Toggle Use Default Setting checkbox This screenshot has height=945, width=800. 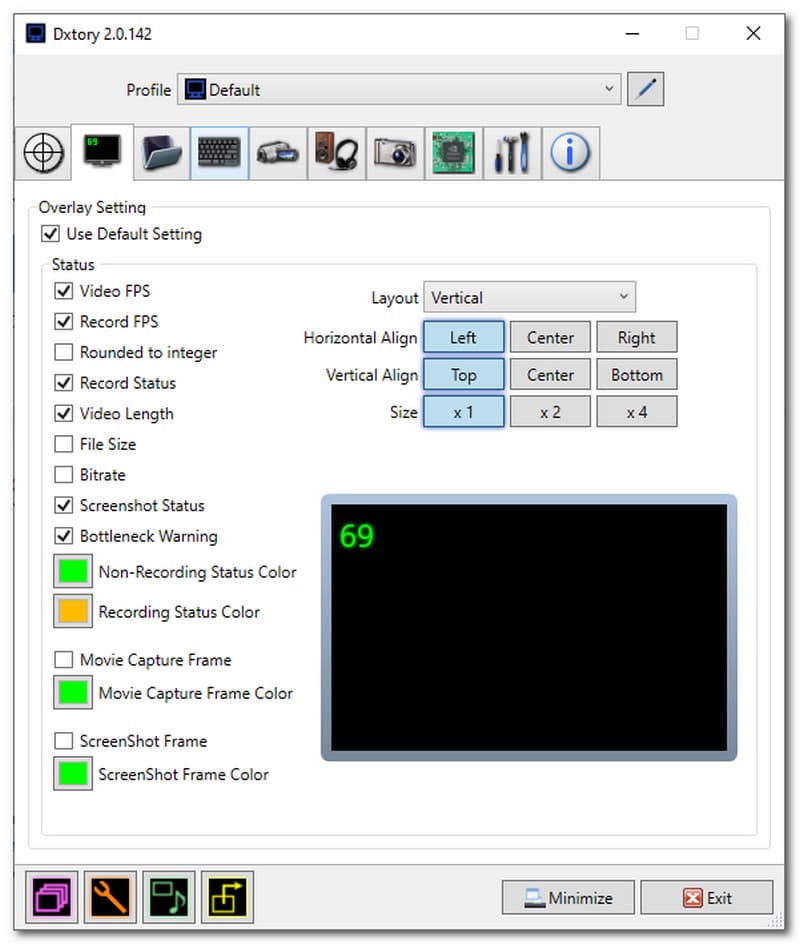pos(50,235)
